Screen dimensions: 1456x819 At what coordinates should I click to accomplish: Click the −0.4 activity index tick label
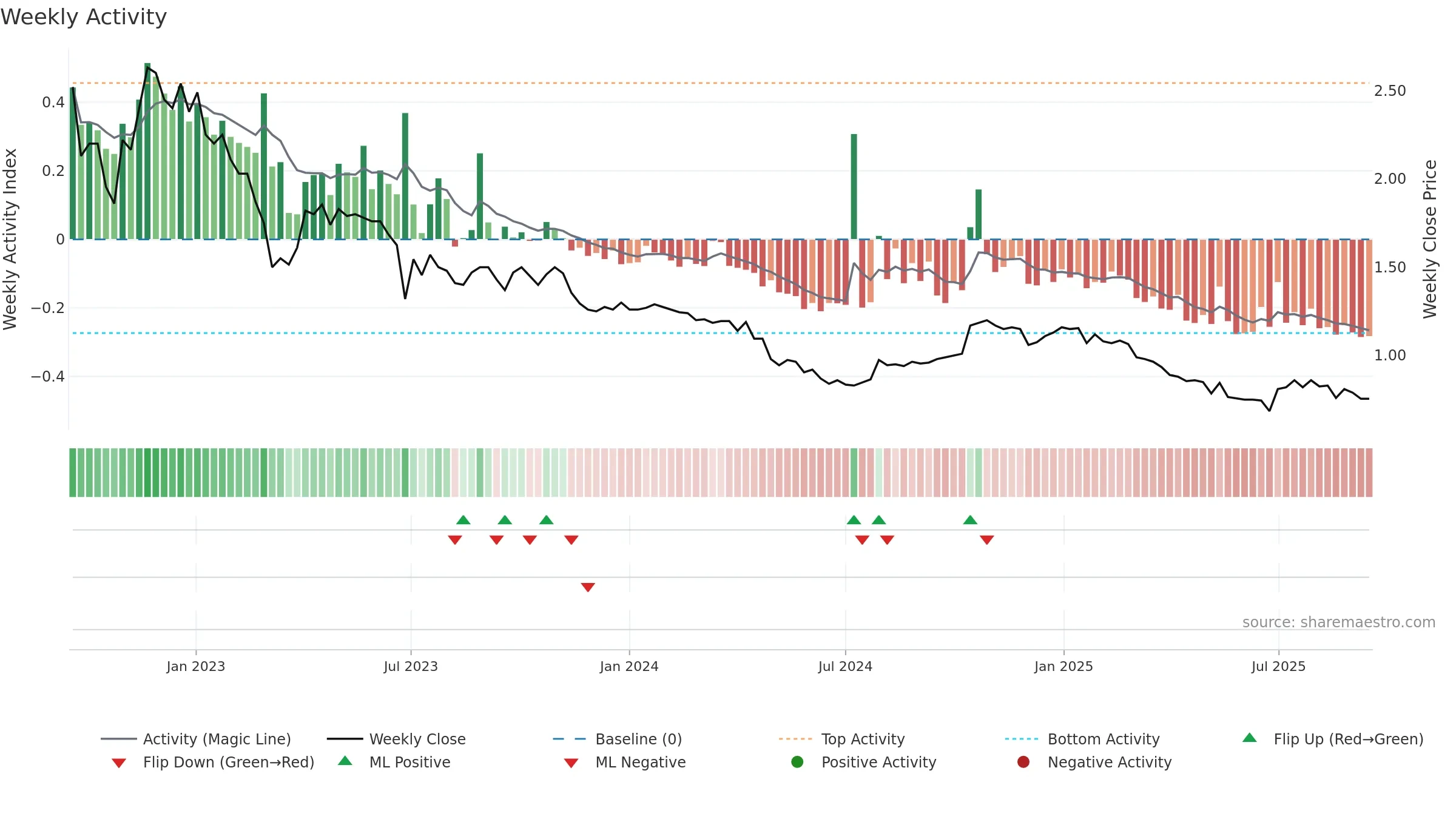click(x=48, y=377)
